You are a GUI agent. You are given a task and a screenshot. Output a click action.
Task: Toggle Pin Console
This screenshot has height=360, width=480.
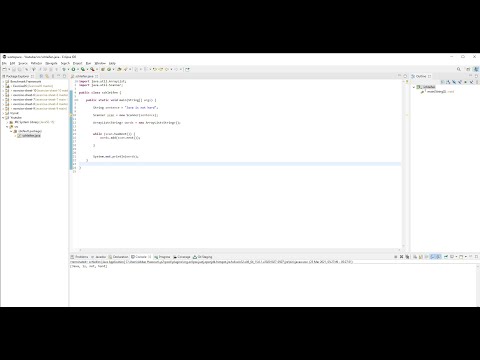[x=446, y=257]
